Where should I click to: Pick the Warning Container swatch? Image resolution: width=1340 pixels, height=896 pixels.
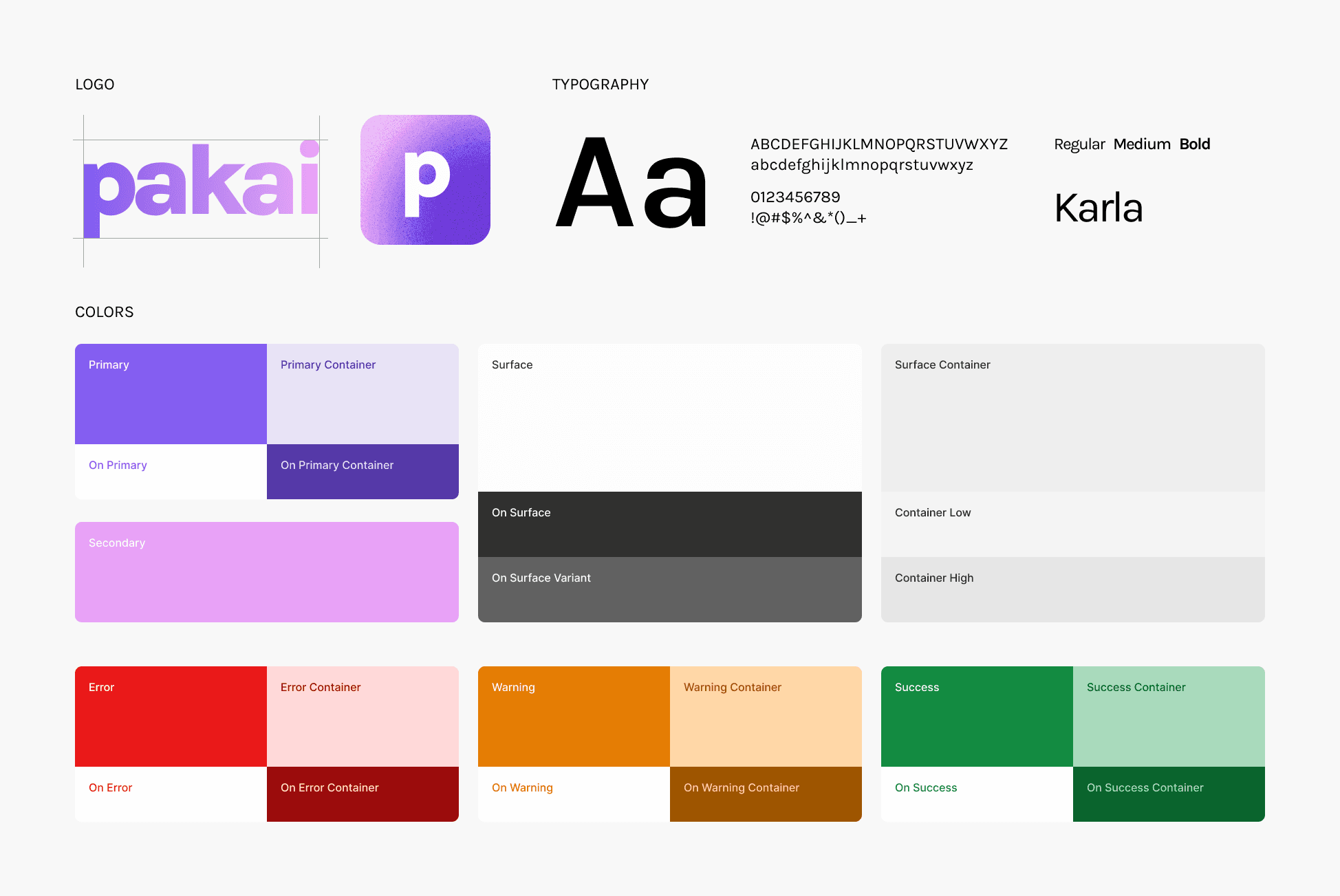point(766,717)
